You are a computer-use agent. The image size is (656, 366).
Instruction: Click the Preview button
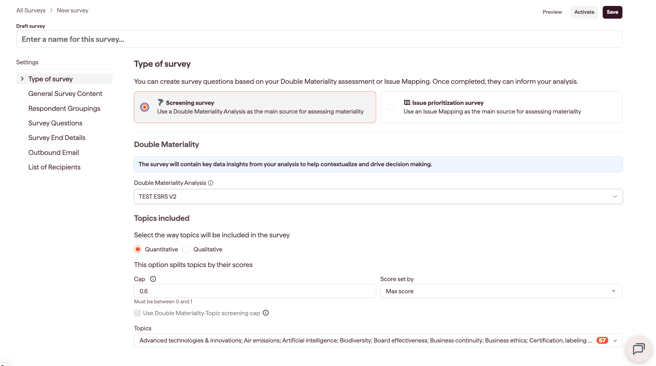(x=552, y=12)
